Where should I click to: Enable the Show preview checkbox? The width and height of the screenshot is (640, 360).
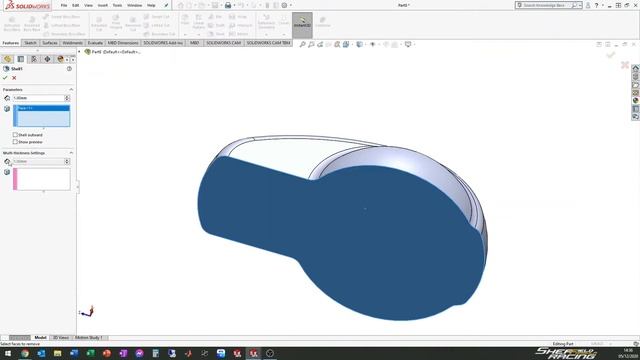pos(15,142)
